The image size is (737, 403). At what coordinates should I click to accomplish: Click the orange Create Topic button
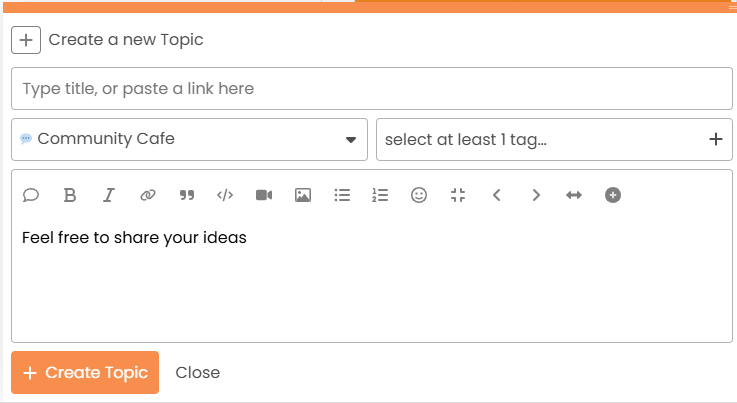click(85, 372)
